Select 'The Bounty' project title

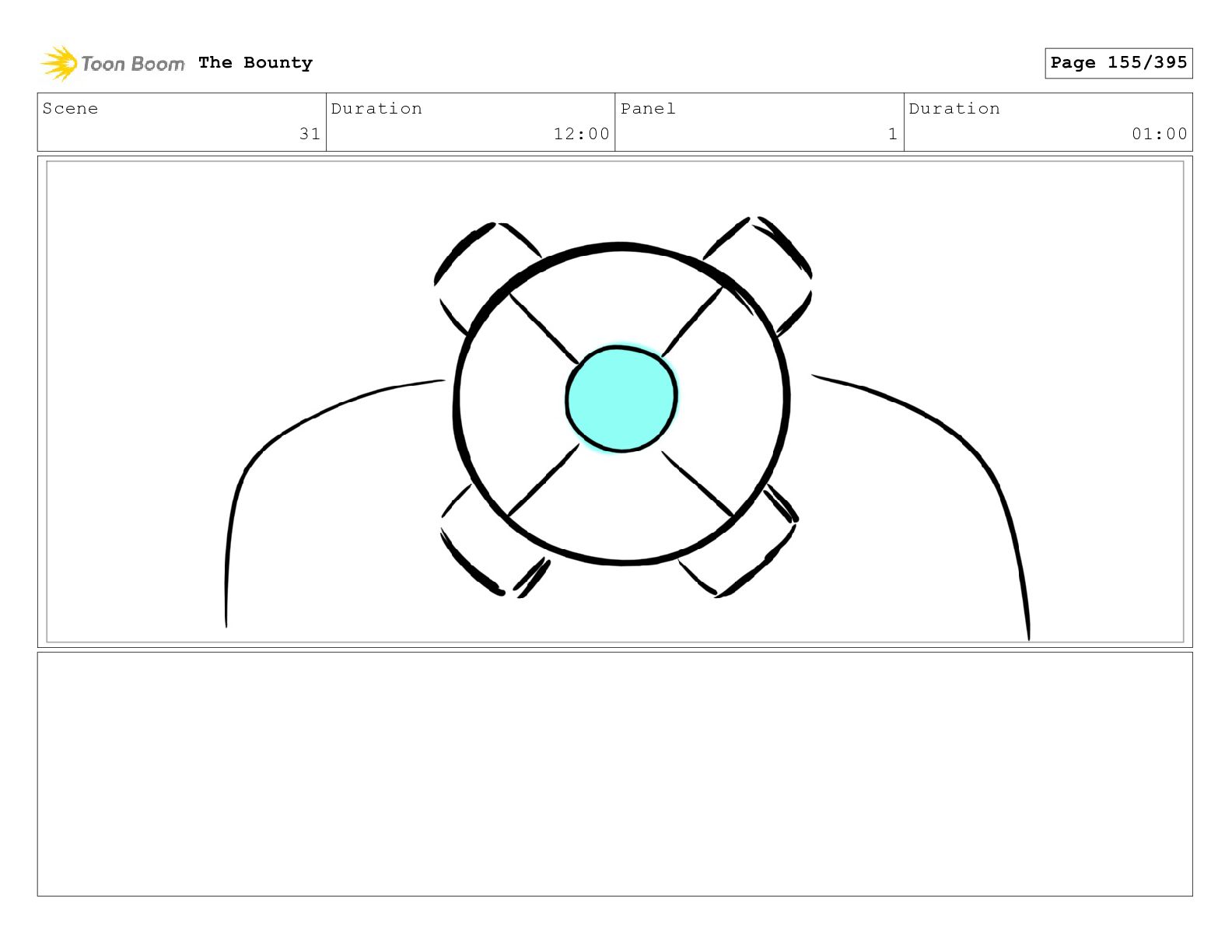pyautogui.click(x=255, y=63)
